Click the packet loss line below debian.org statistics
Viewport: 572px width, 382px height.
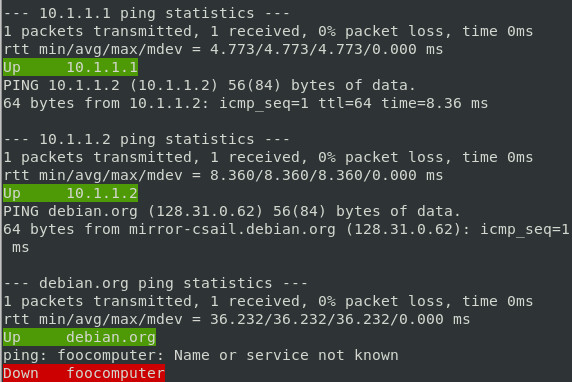click(268, 301)
